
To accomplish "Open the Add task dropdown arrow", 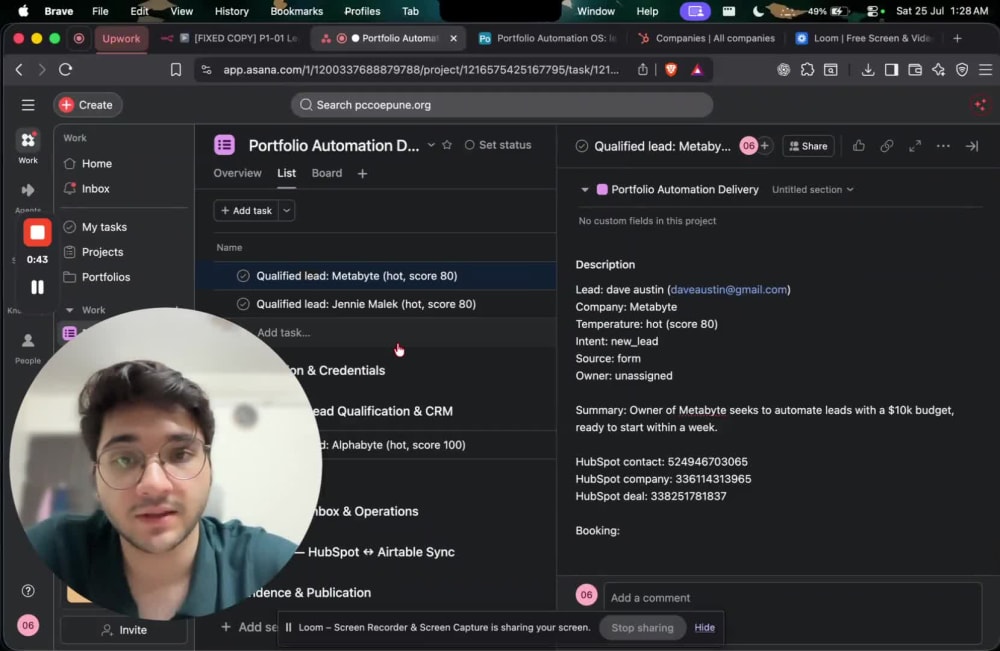I will coord(287,210).
